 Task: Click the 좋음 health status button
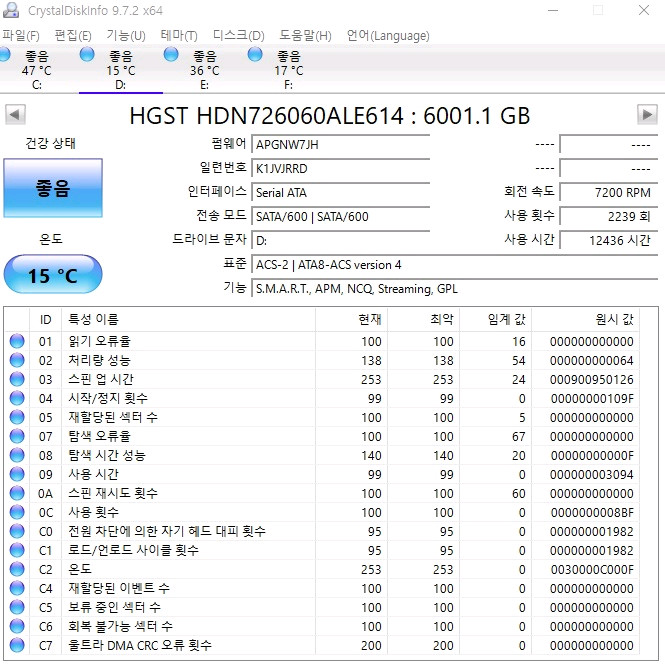53,188
